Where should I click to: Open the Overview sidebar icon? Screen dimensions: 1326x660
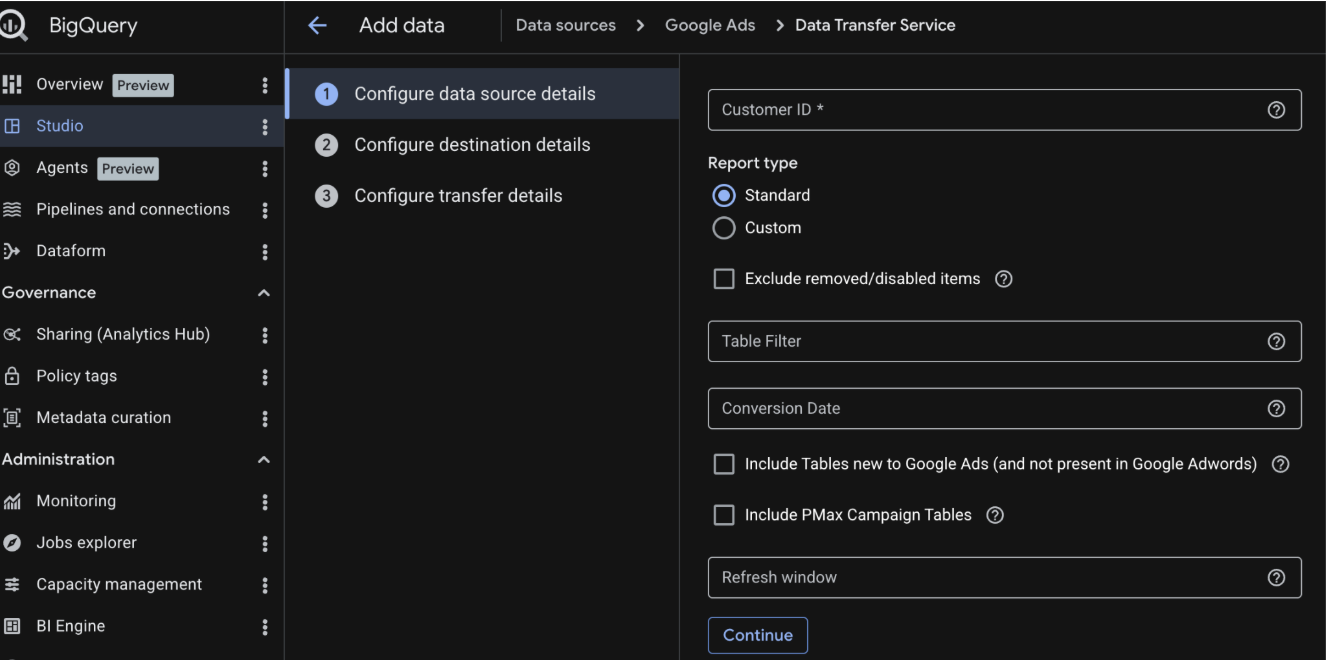point(12,84)
